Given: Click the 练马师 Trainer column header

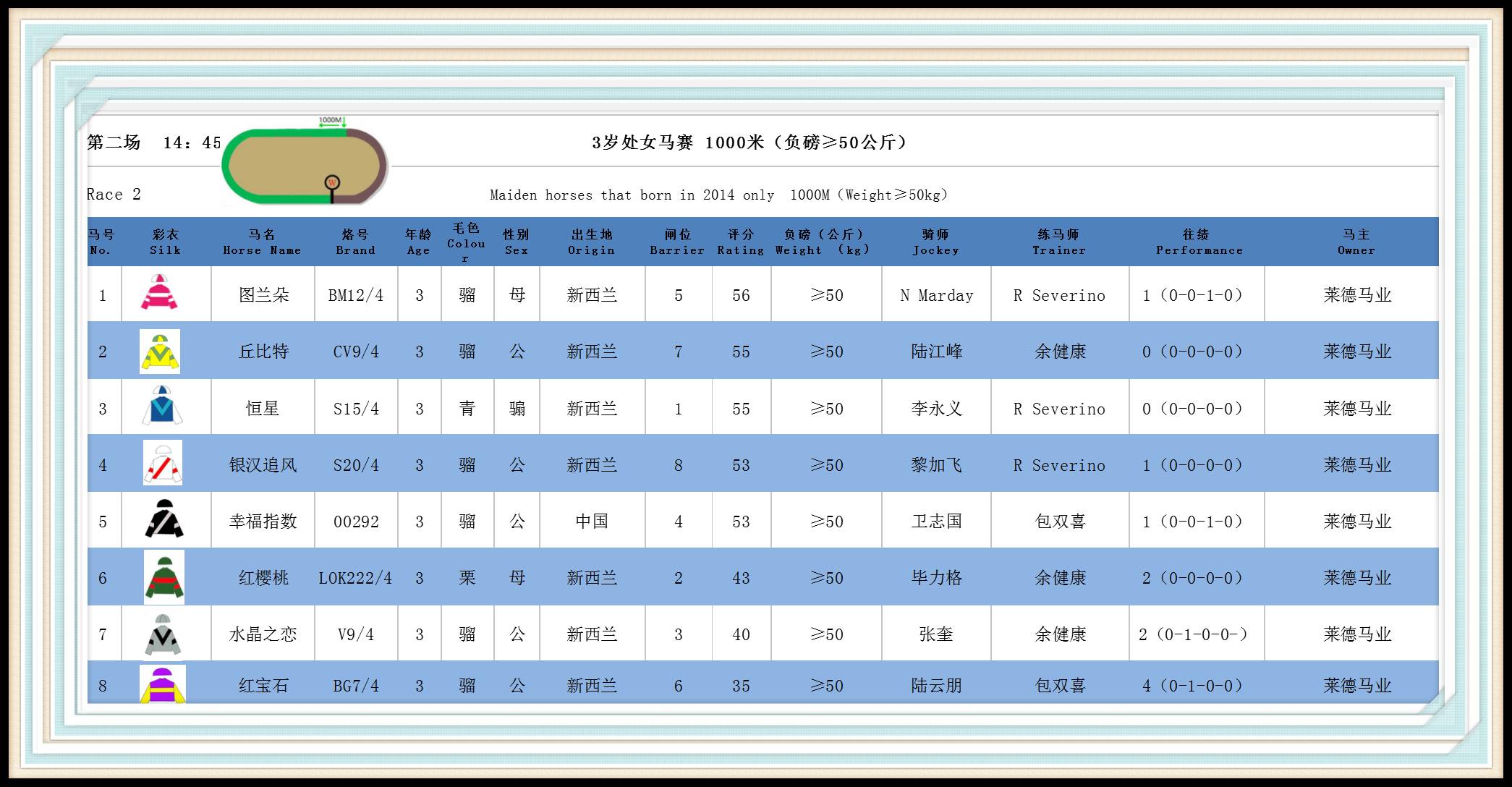Looking at the screenshot, I should pos(1059,242).
